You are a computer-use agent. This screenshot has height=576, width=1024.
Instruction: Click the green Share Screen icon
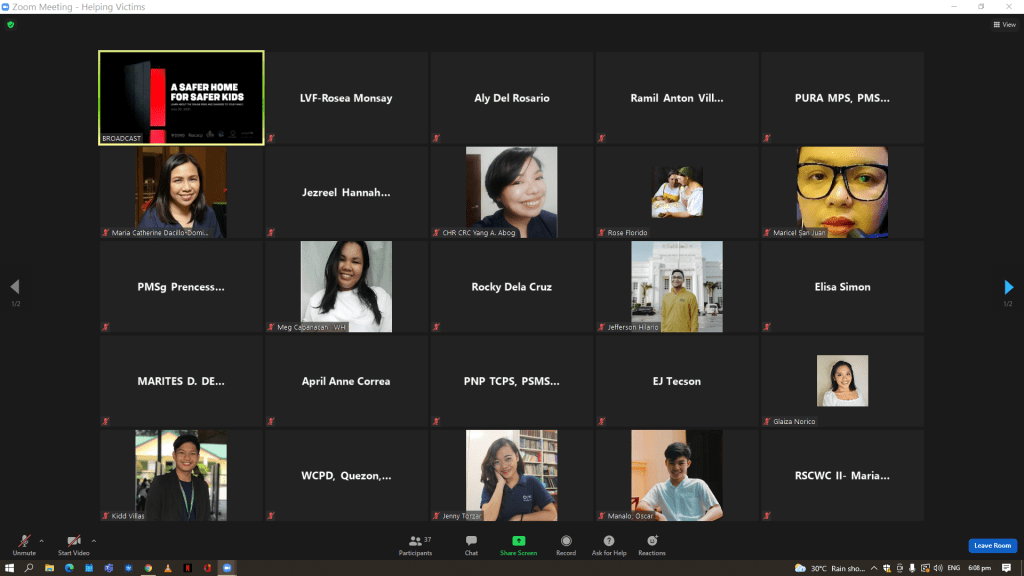(518, 541)
